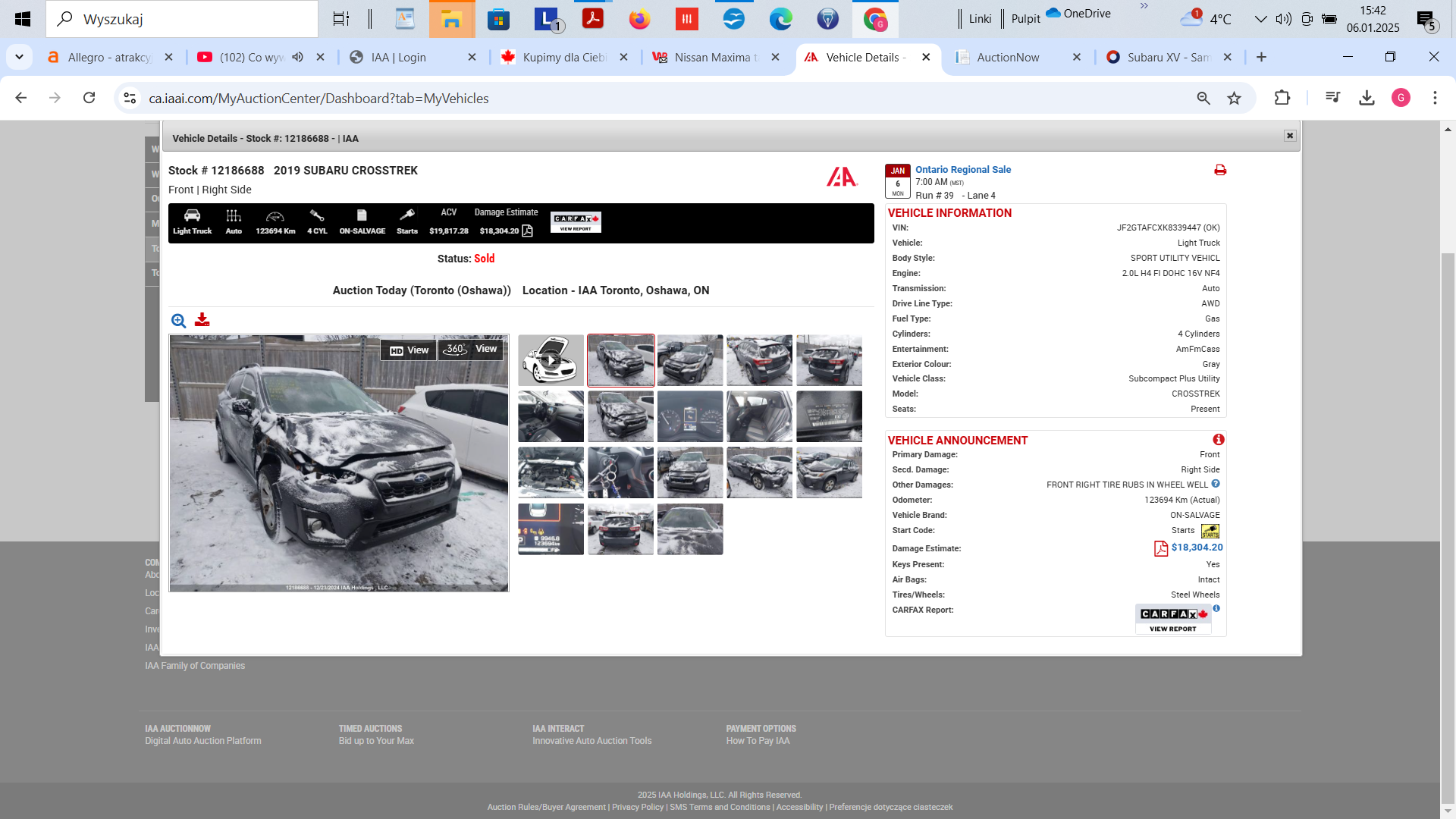Open the Ontario Regional Sale link
Viewport: 1456px width, 819px height.
(x=963, y=170)
